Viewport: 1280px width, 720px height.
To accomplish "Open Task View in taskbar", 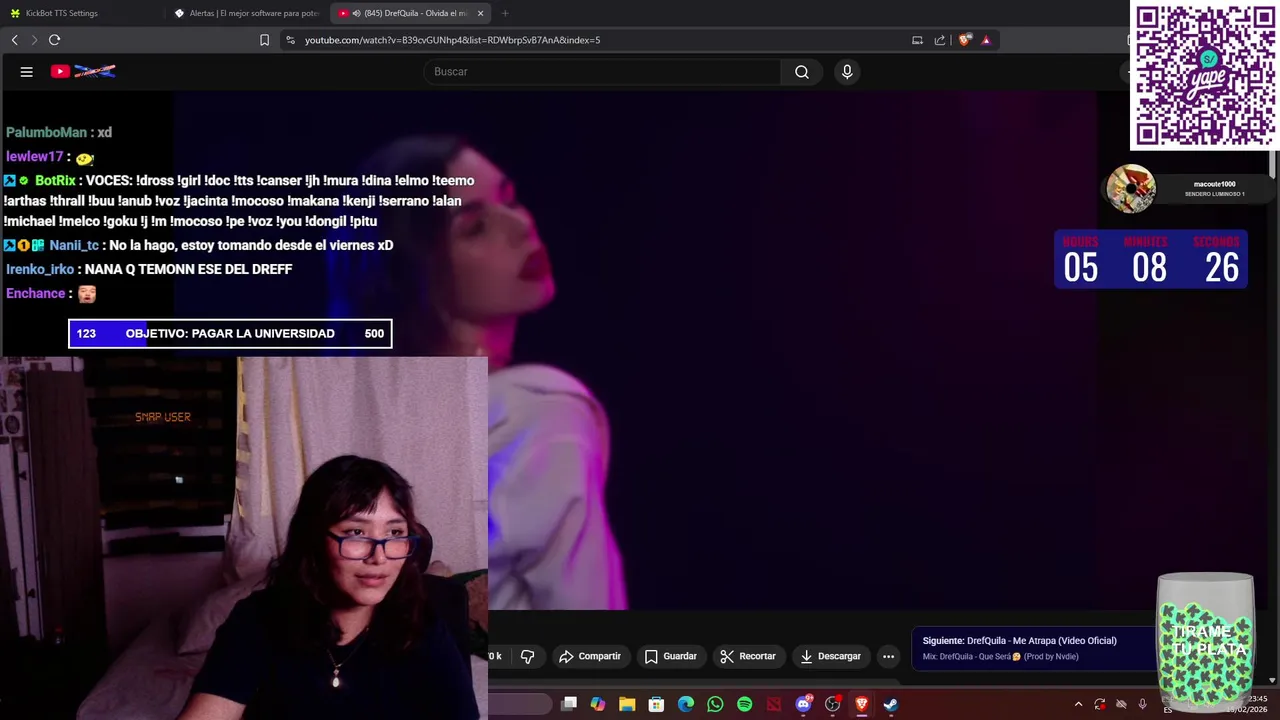I will point(569,704).
